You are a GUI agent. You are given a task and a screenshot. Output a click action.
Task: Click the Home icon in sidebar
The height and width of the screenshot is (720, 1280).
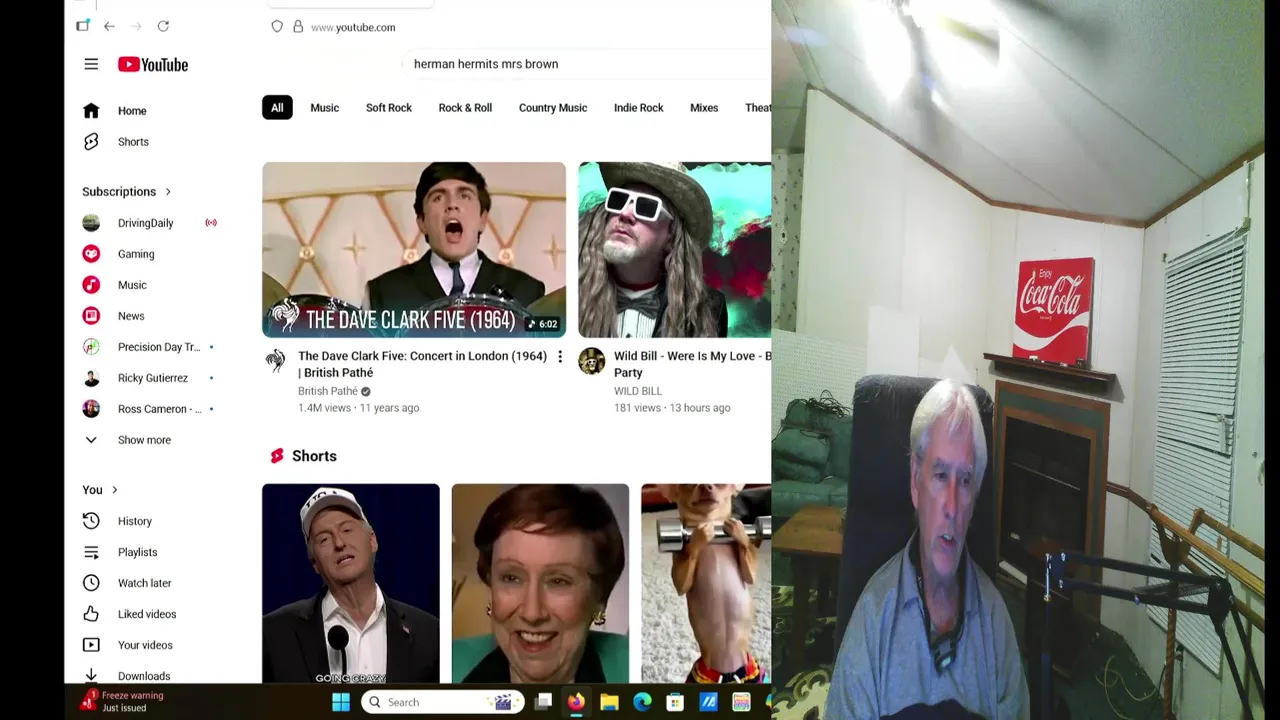[x=91, y=111]
